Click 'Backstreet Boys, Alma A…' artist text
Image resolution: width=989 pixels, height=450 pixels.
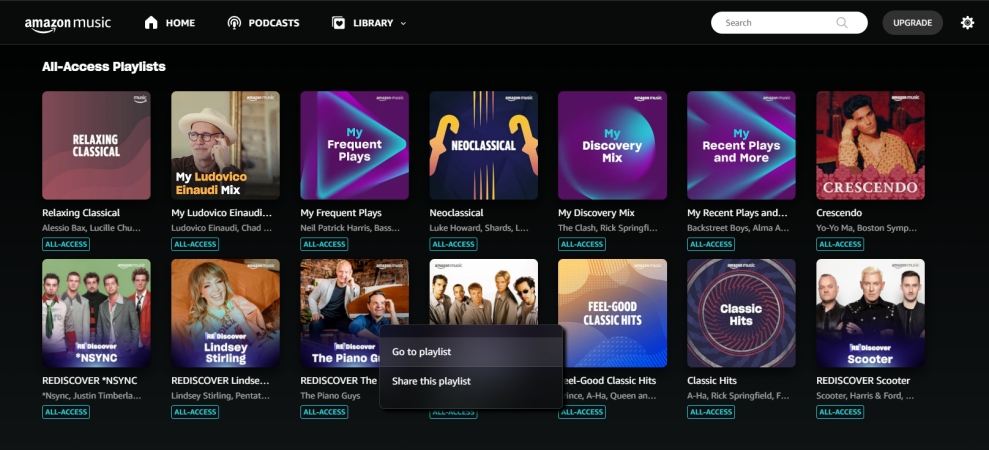point(738,228)
